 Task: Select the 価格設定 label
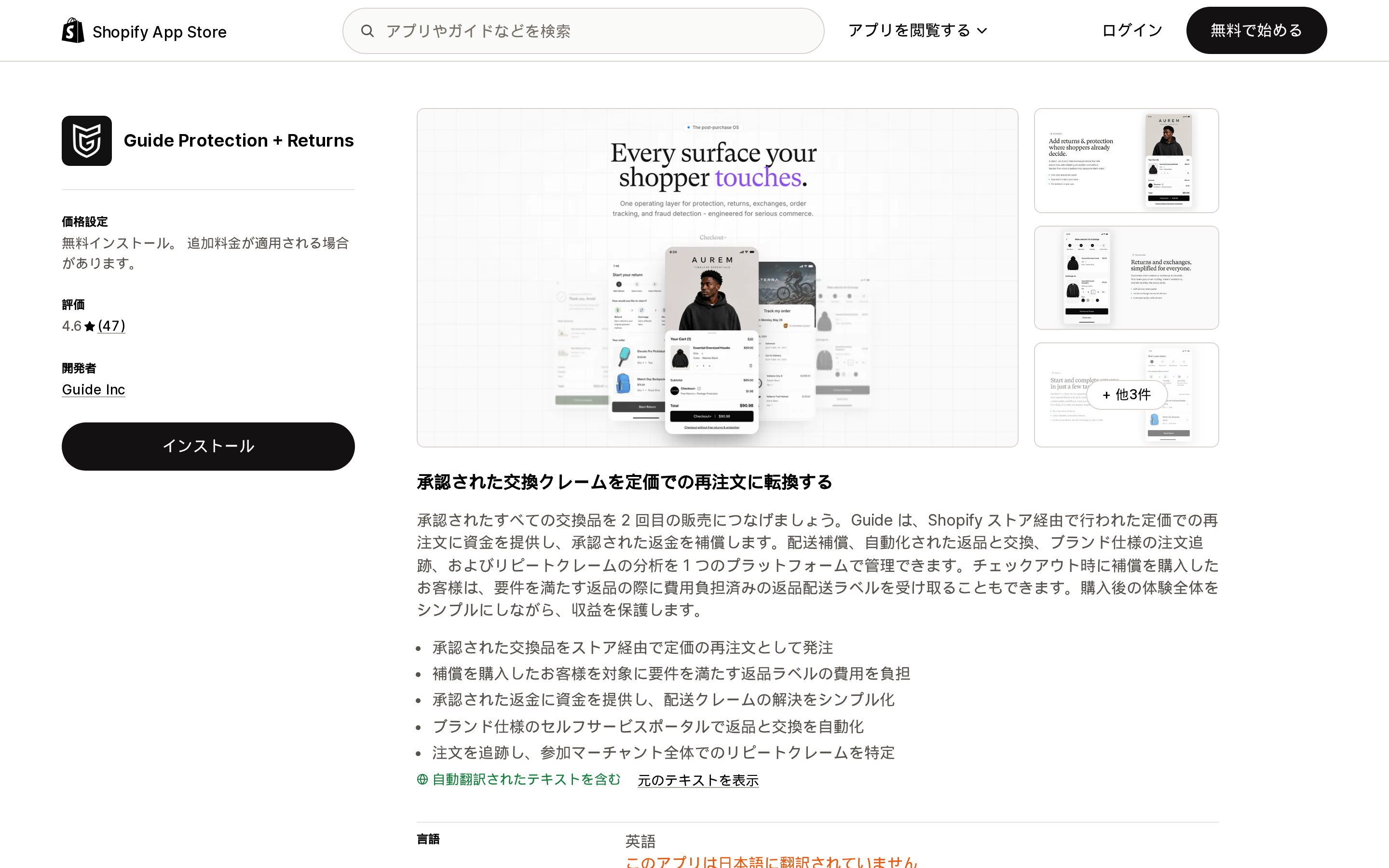85,222
